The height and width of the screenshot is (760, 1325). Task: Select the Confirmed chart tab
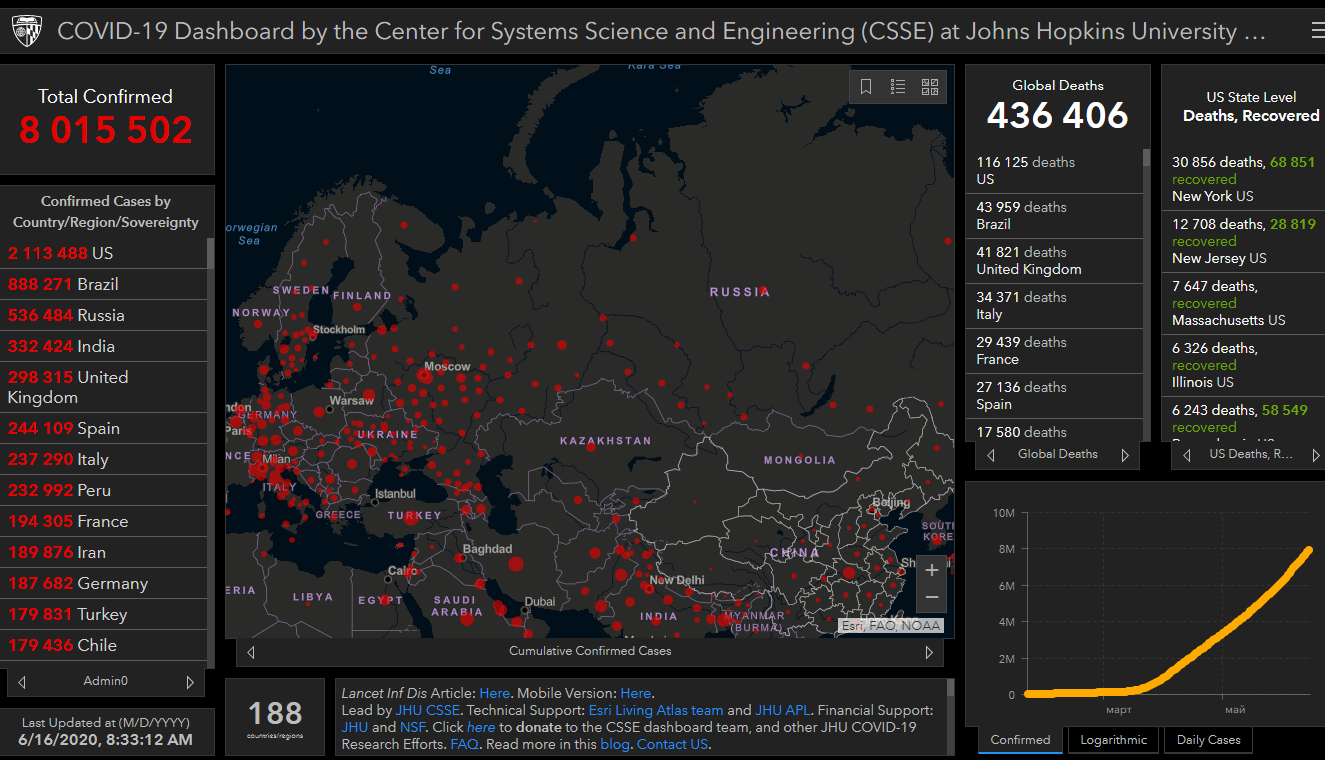coord(1020,740)
